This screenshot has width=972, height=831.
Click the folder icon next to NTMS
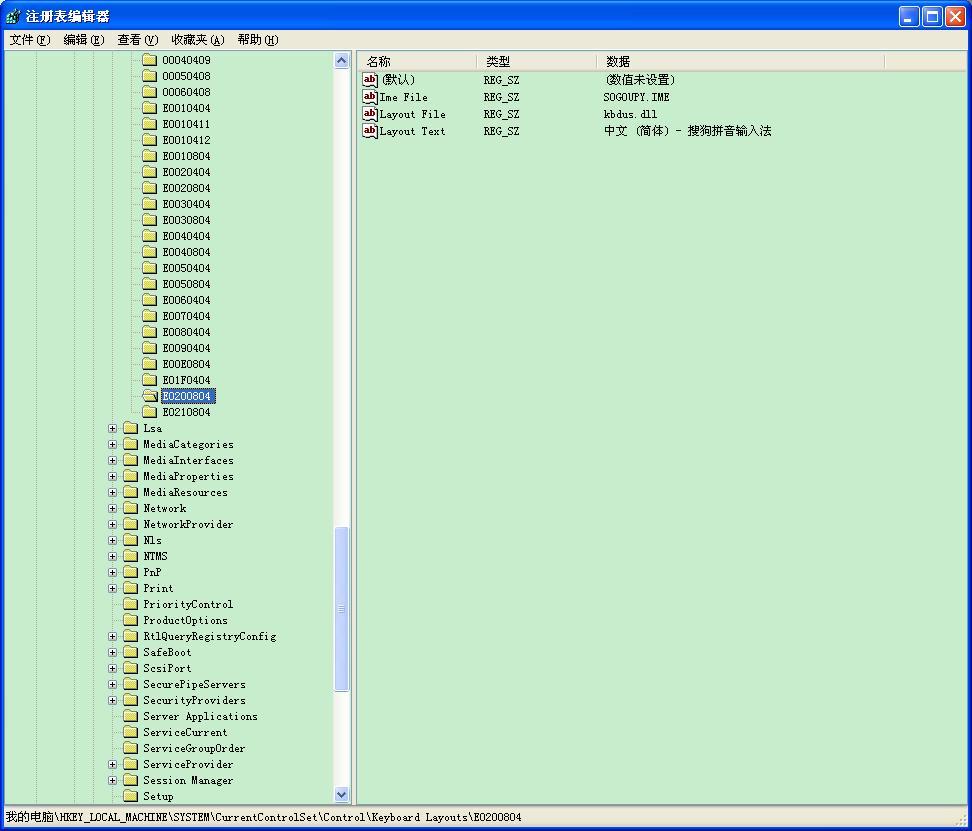coord(133,556)
